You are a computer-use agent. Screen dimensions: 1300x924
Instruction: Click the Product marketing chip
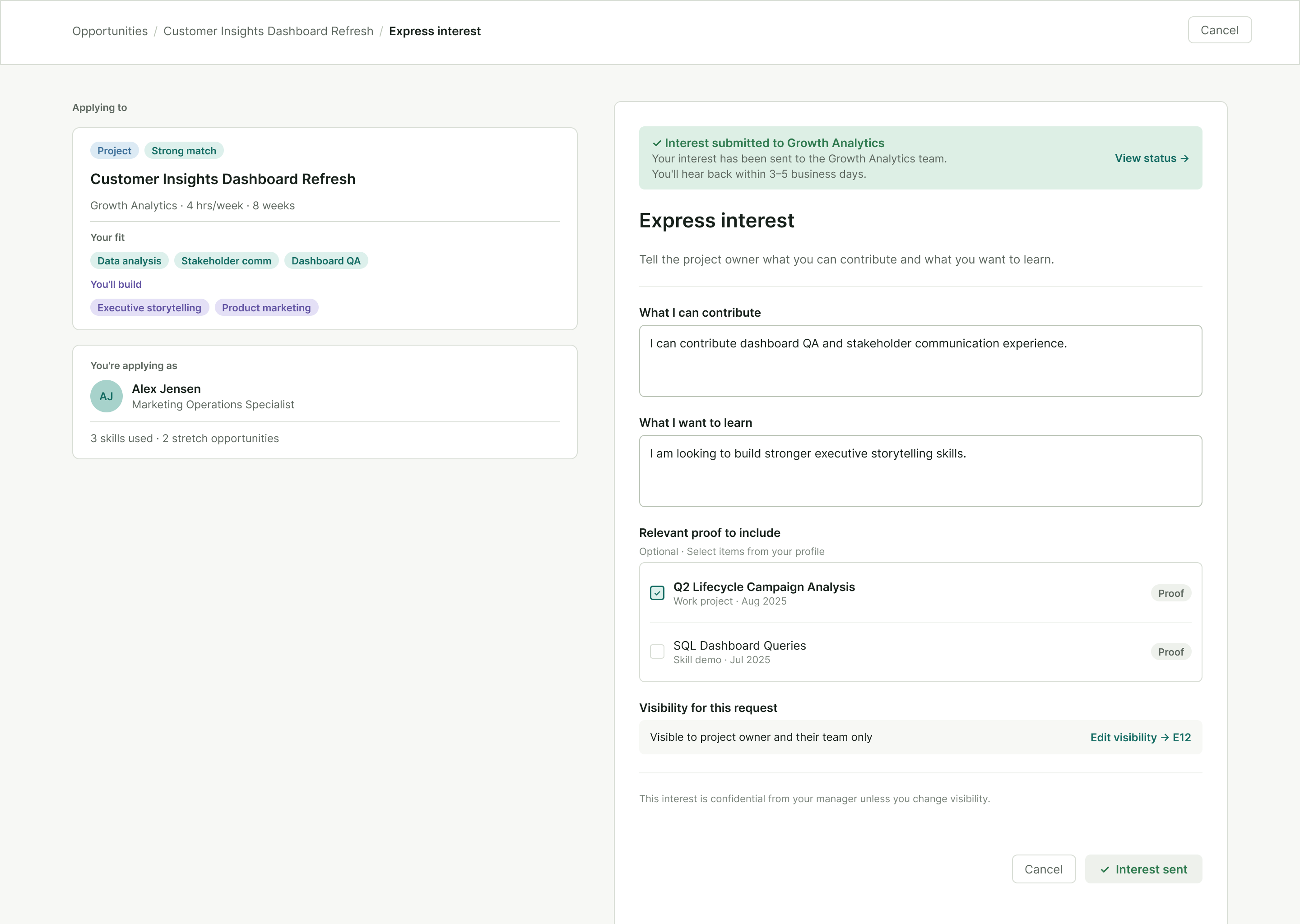tap(266, 308)
